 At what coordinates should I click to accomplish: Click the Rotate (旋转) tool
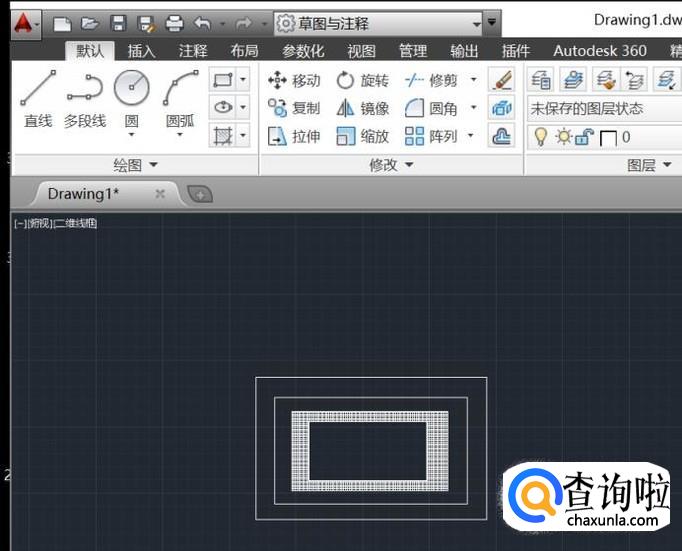(x=363, y=80)
